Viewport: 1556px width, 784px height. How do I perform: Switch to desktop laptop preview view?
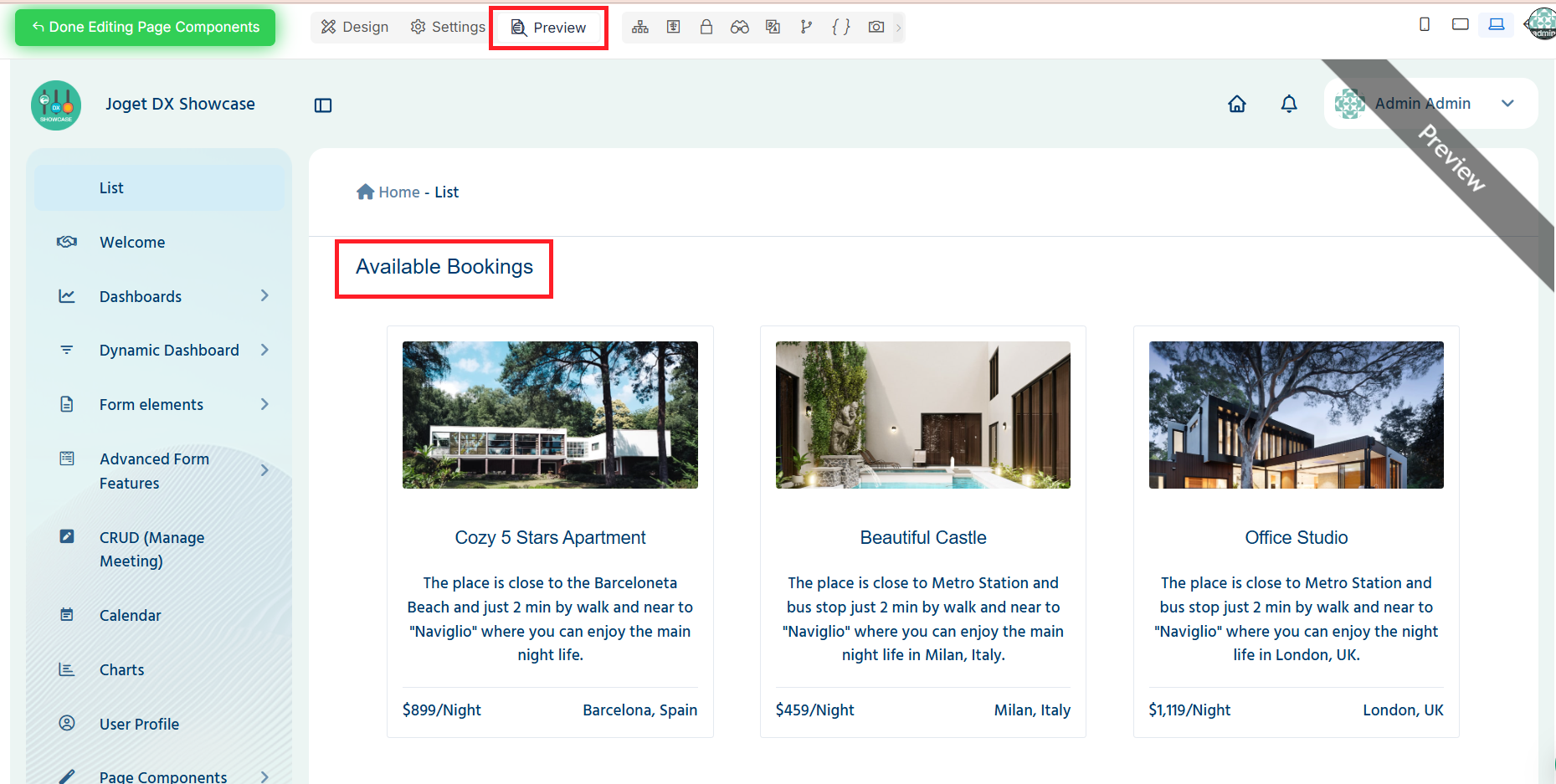point(1497,24)
